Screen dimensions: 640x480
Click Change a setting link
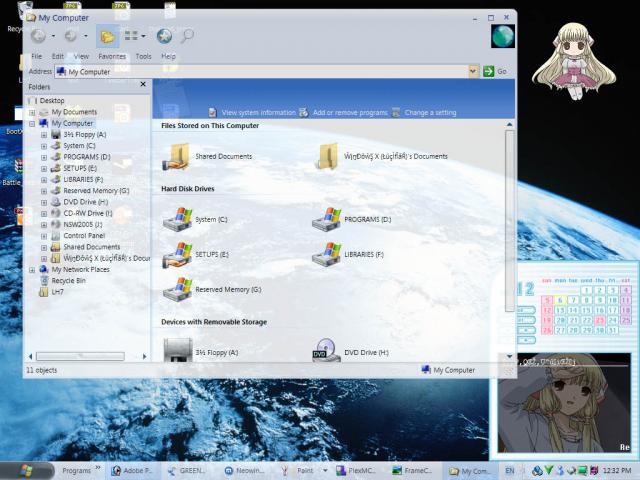pos(430,113)
